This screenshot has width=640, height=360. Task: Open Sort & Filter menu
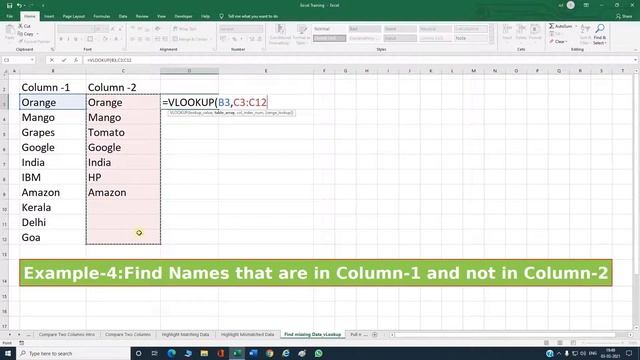coord(585,34)
